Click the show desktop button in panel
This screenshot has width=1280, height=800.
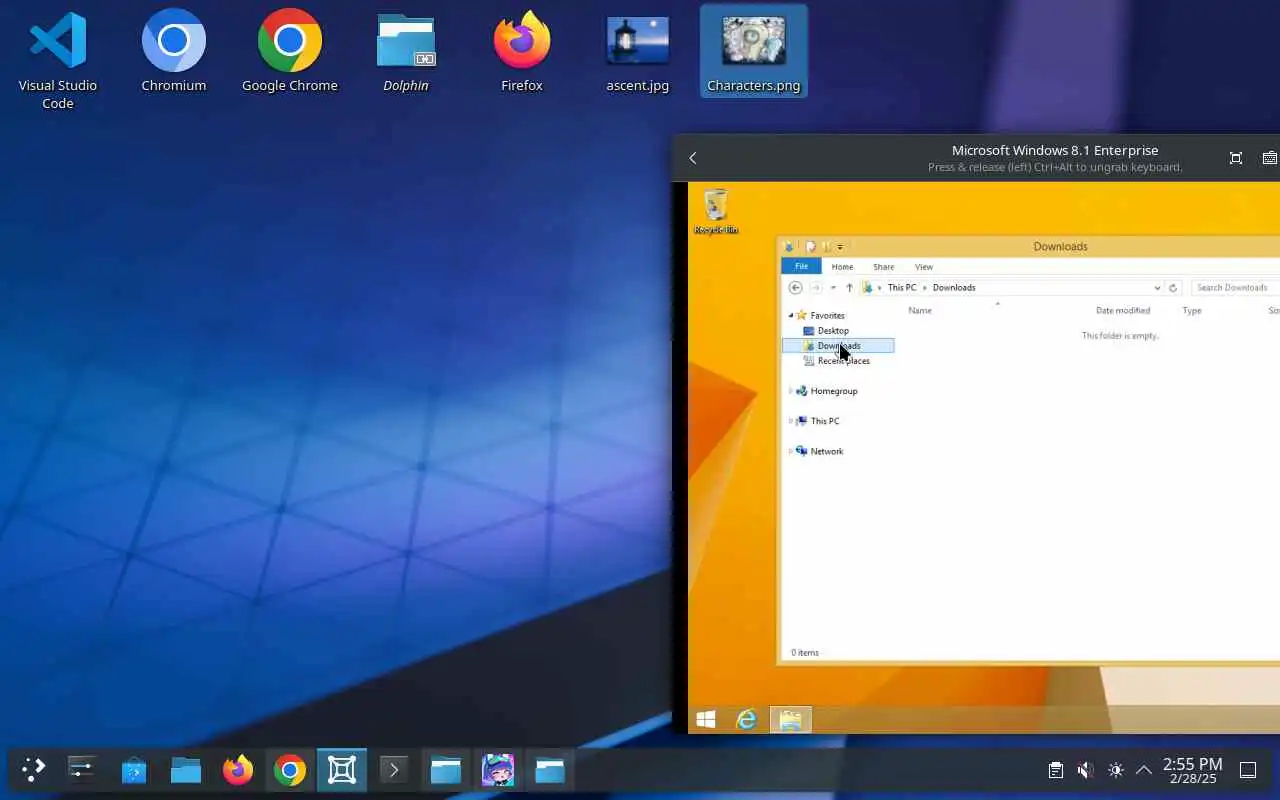[1248, 770]
